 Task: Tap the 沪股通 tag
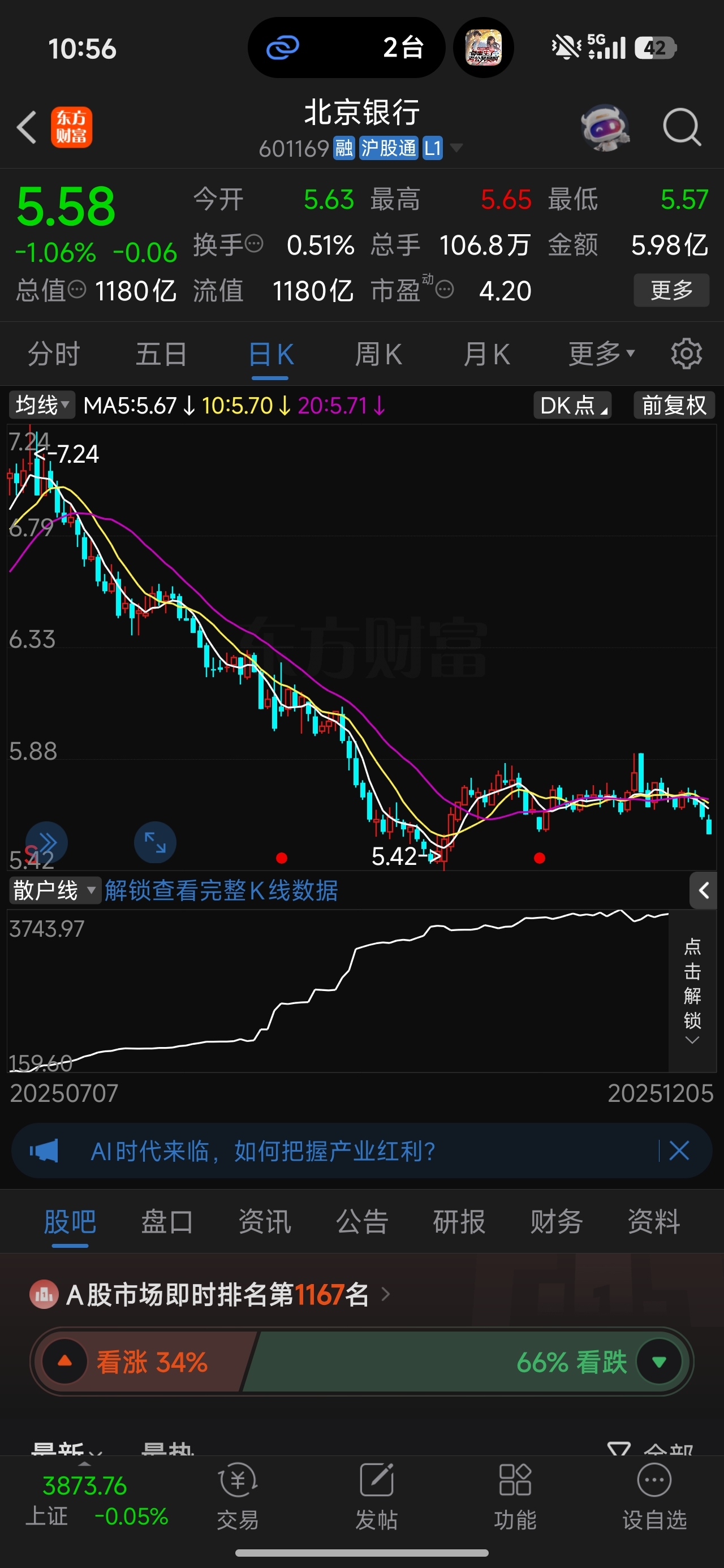click(x=389, y=148)
